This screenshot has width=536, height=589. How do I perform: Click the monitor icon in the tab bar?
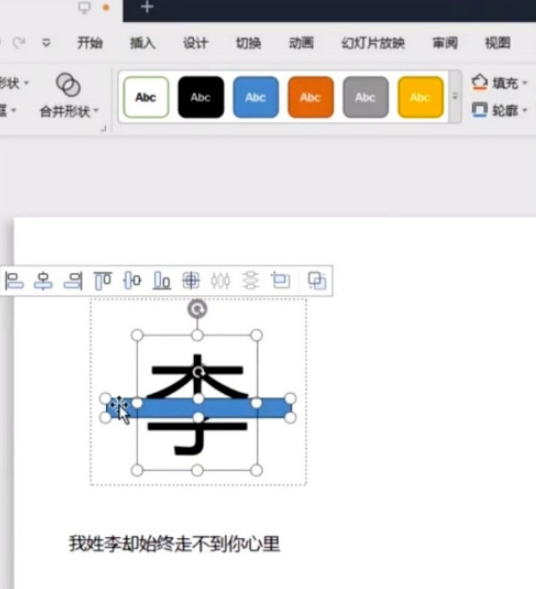[x=85, y=8]
